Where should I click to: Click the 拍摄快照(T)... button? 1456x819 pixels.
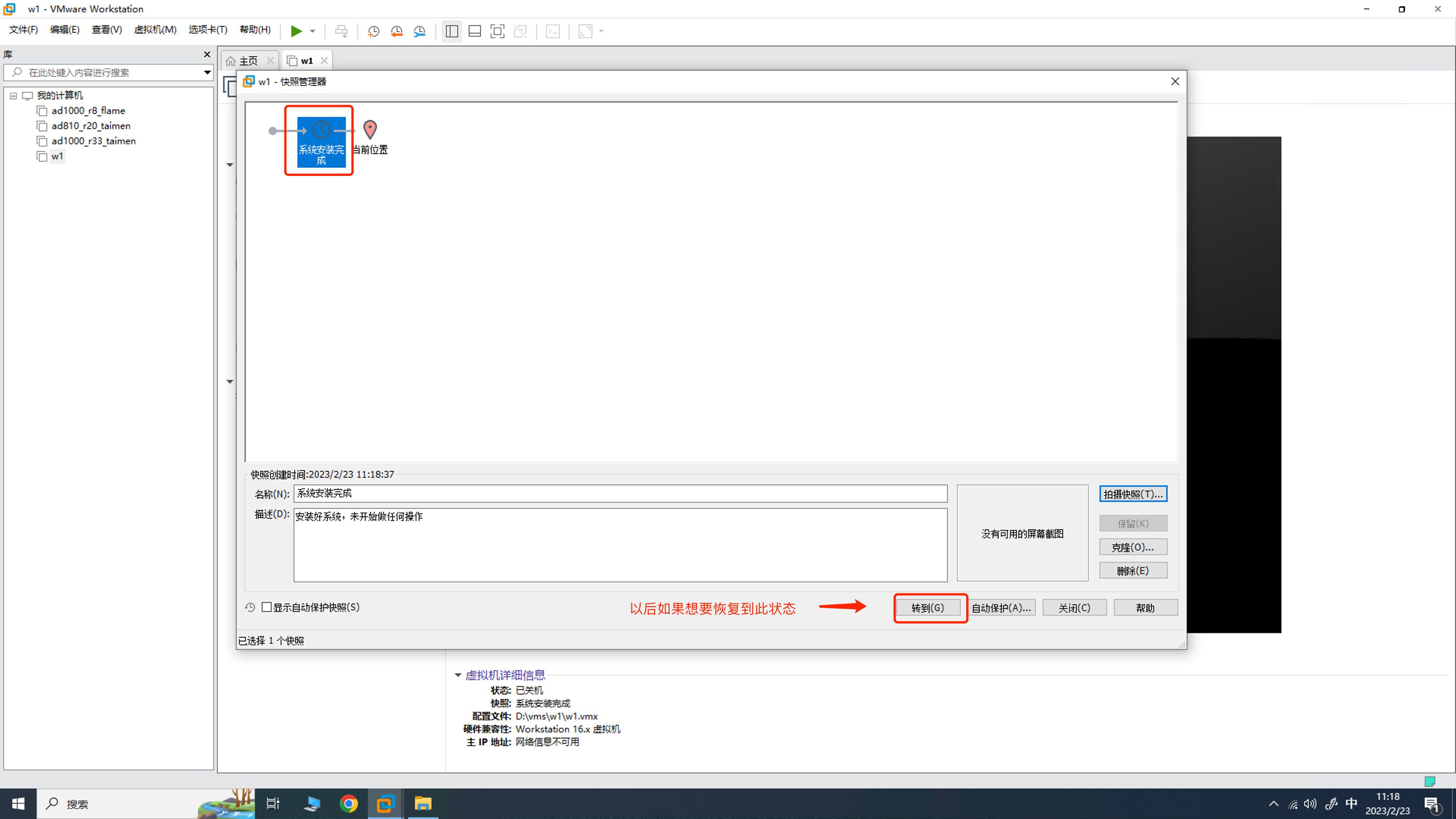tap(1133, 494)
